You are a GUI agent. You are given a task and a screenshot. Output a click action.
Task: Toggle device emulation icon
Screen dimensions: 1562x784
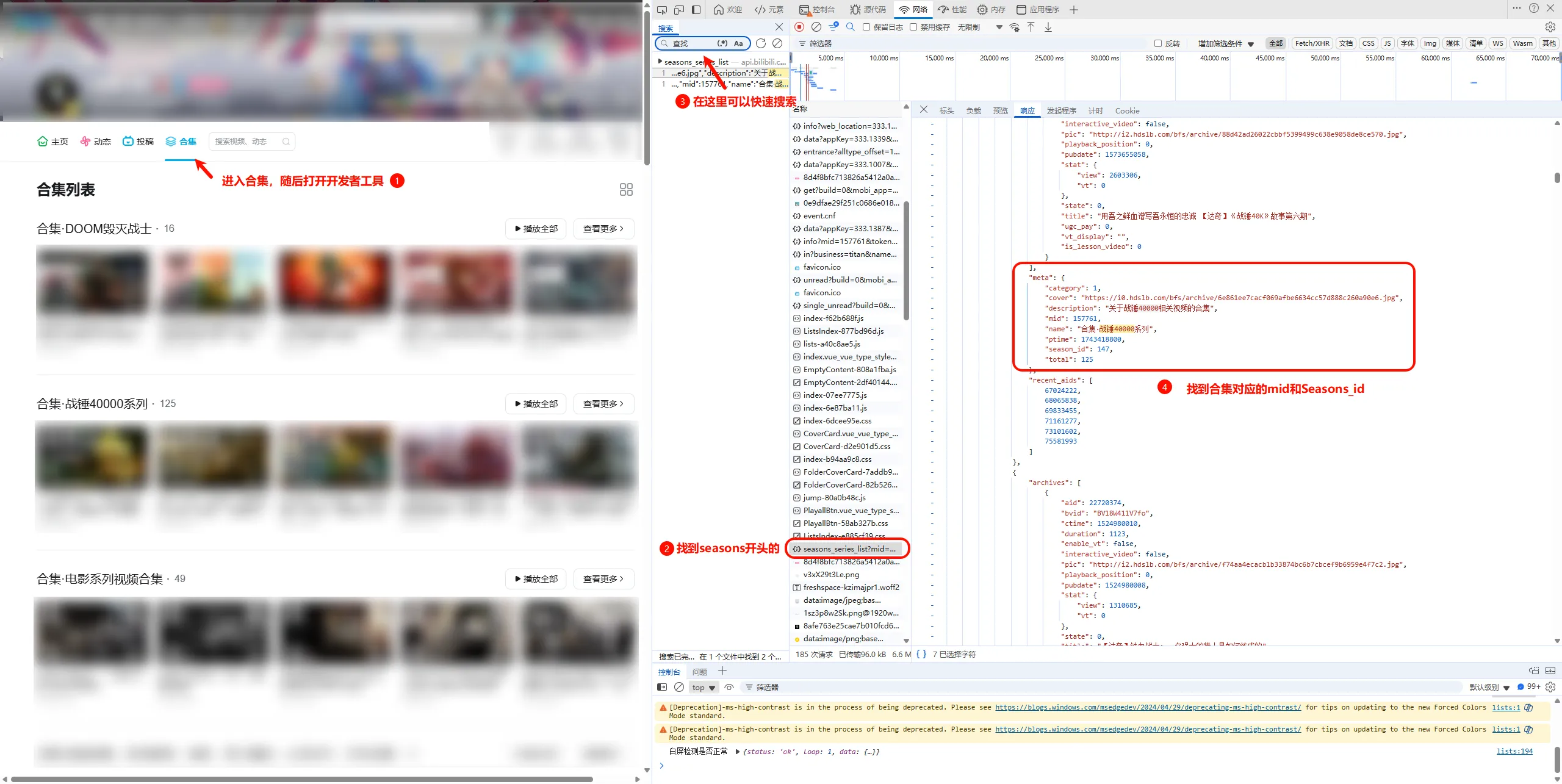point(679,10)
